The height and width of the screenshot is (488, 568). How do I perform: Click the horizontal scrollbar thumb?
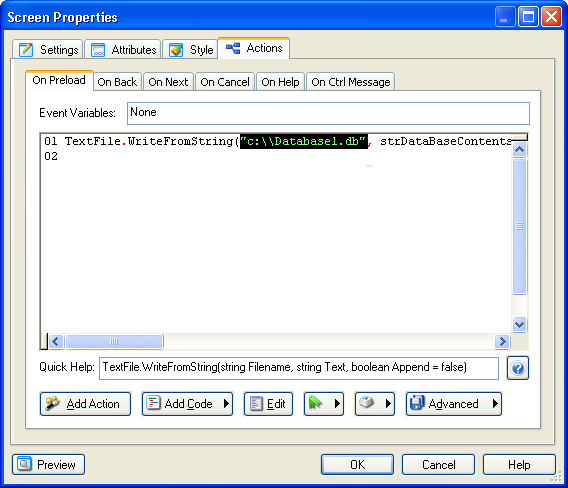[x=114, y=341]
